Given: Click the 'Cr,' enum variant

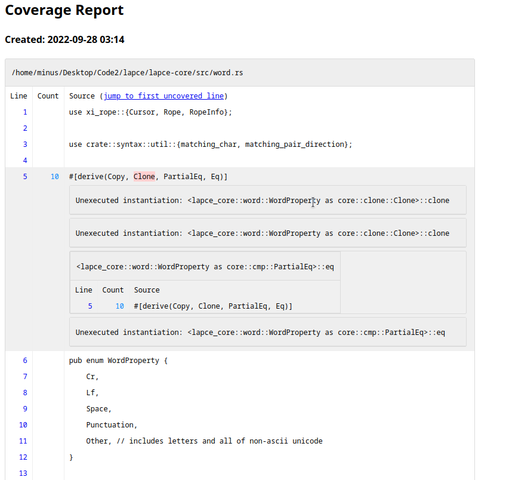Looking at the screenshot, I should point(92,377).
